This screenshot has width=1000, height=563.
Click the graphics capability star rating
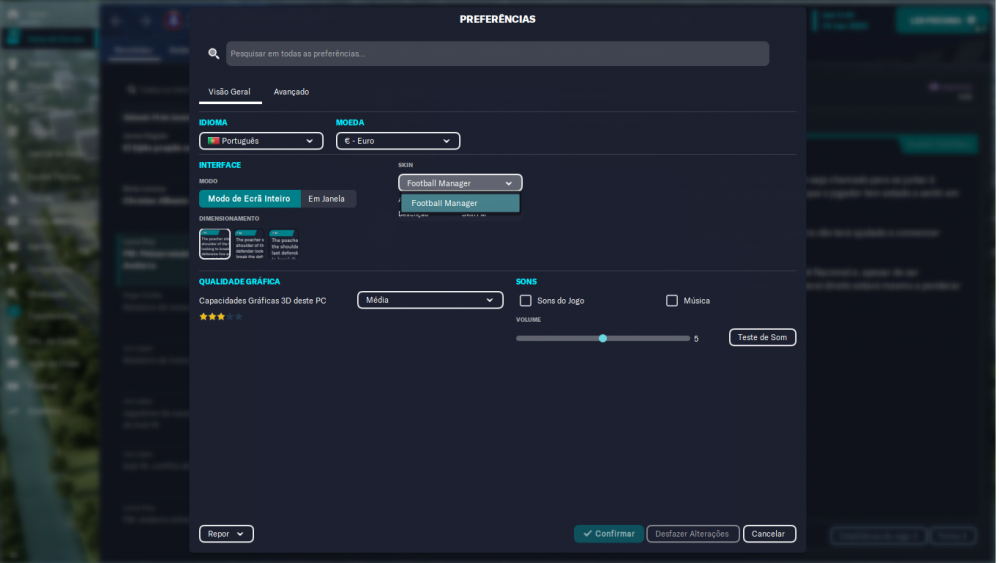221,317
